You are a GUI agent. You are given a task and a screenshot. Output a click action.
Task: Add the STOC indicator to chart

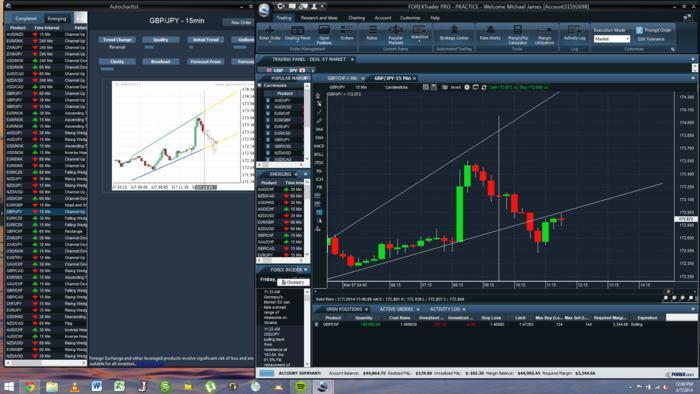click(x=319, y=163)
